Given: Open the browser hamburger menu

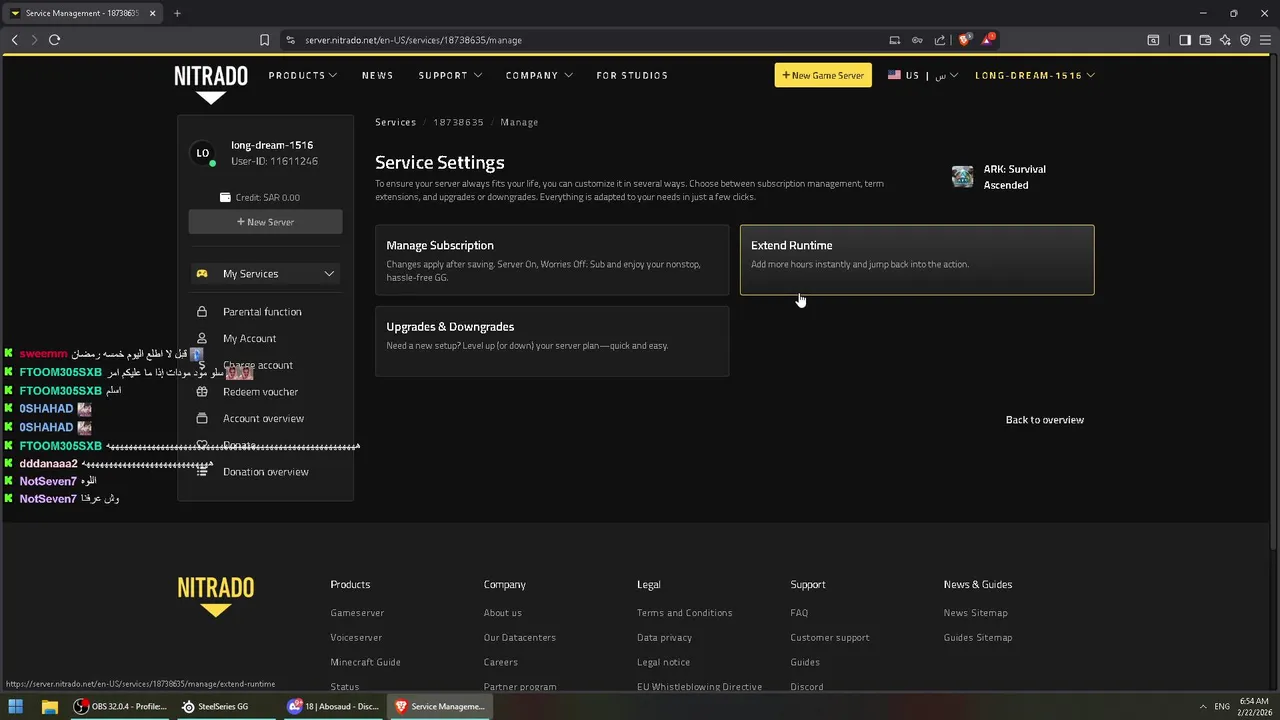Looking at the screenshot, I should (x=1265, y=40).
